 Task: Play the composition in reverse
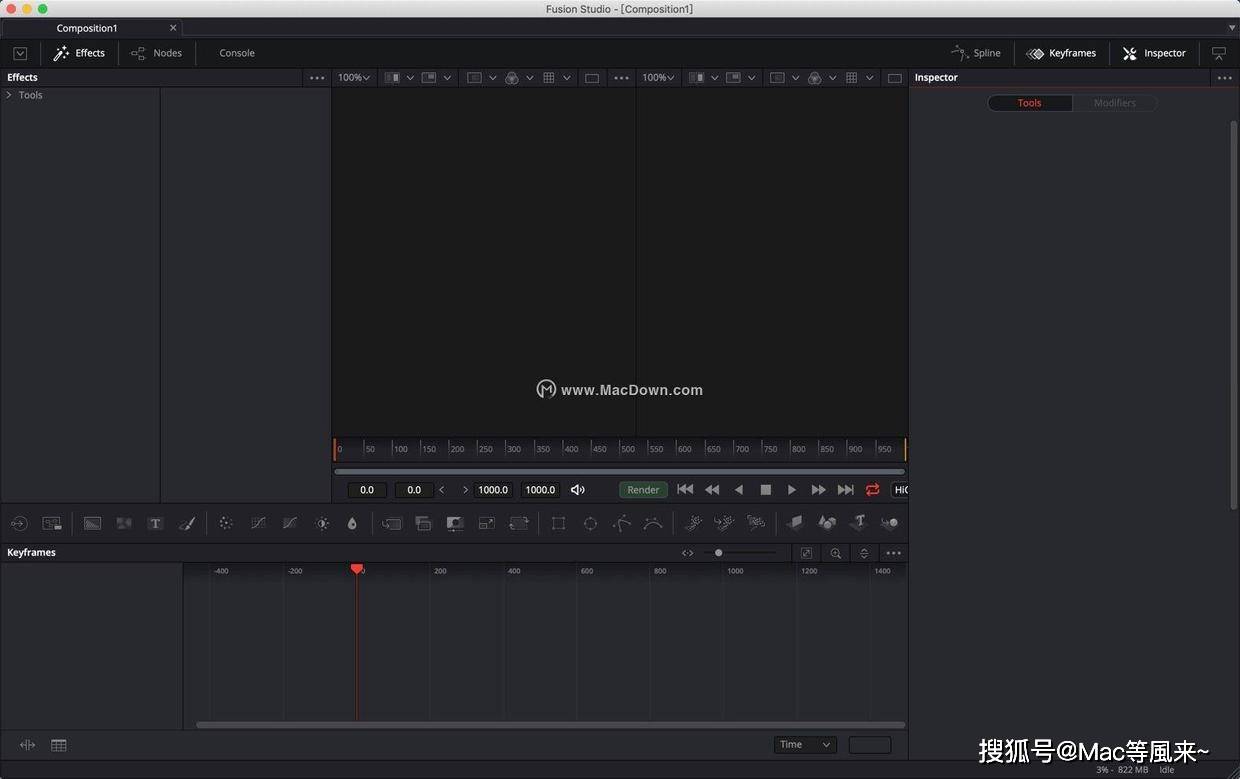[739, 490]
